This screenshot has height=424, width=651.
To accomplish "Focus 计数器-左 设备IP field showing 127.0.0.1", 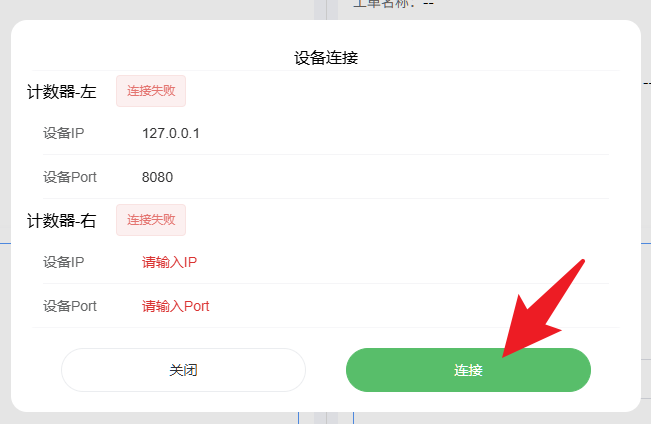I will click(375, 133).
